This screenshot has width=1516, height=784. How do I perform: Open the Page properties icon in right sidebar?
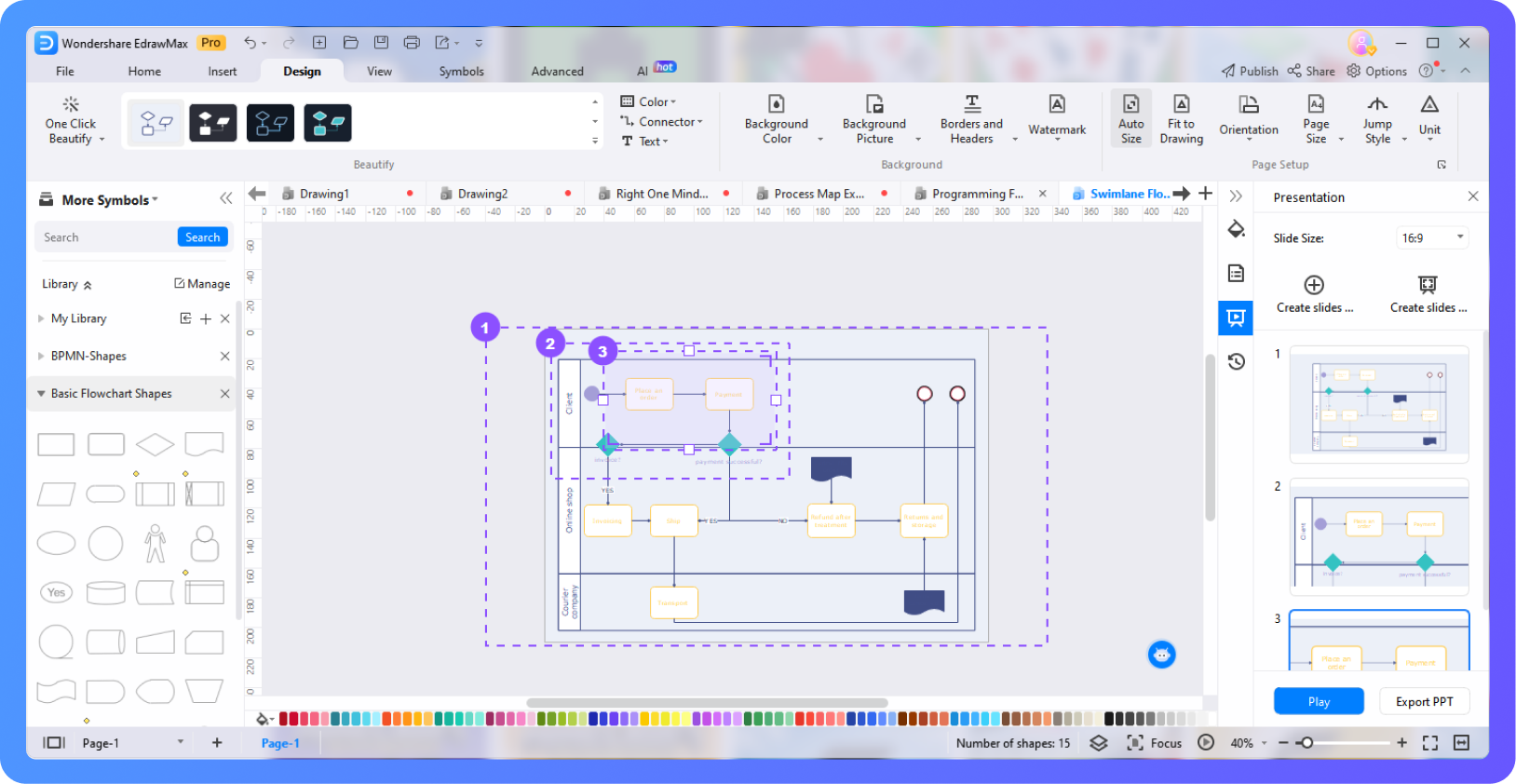pos(1236,273)
